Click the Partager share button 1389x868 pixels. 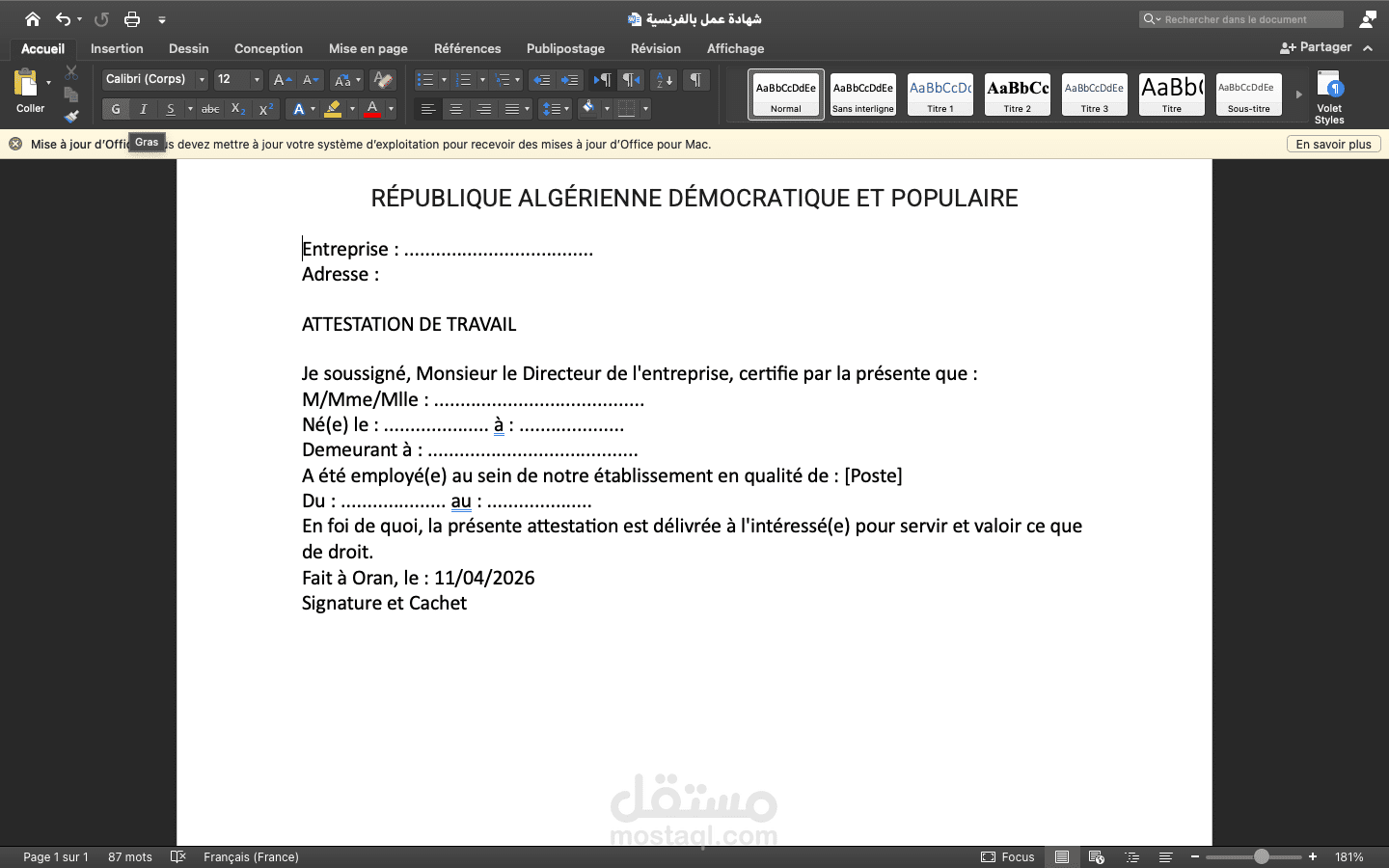pos(1316,47)
